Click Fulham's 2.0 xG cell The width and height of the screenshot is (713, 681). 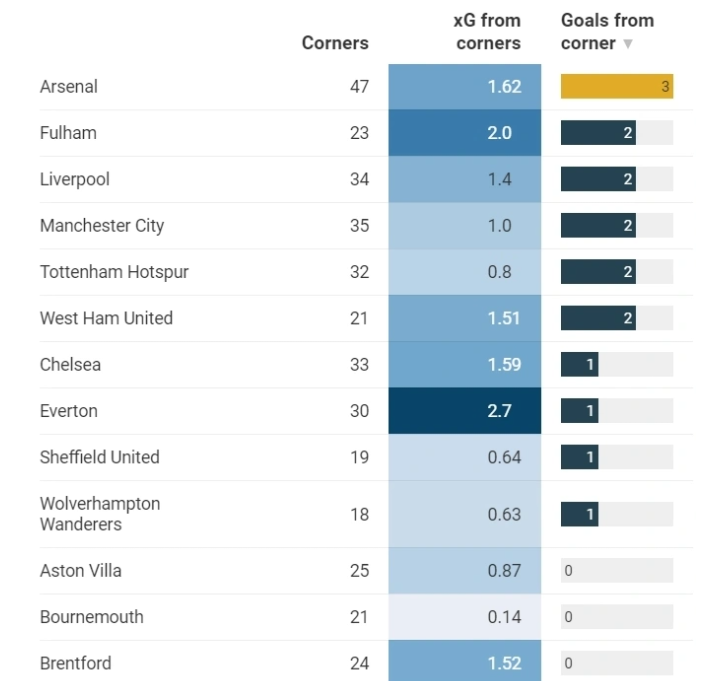465,133
